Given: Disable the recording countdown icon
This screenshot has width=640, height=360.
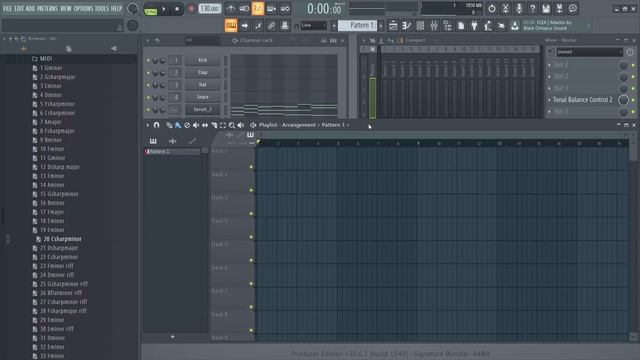Looking at the screenshot, I should 258,8.
